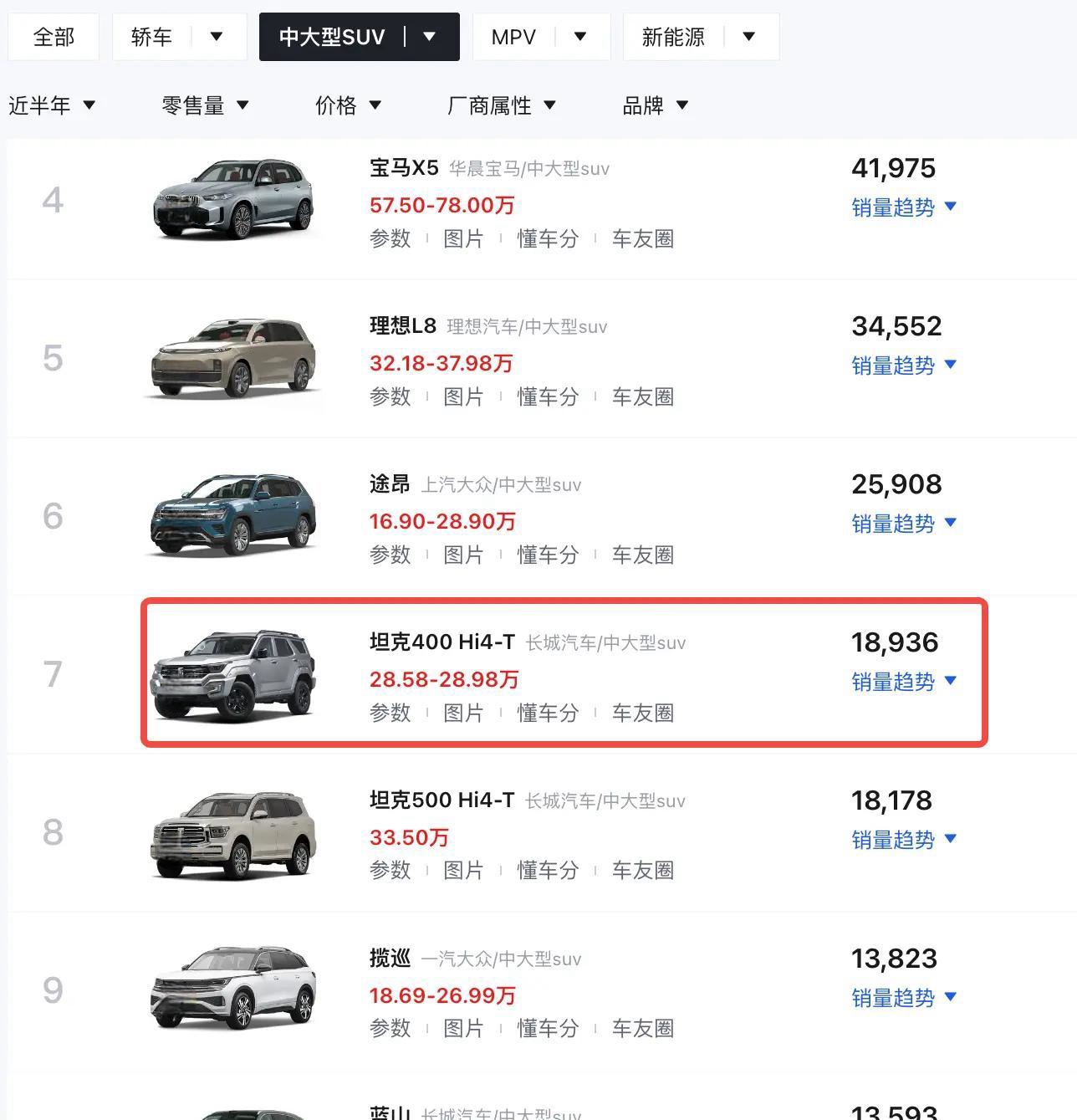Select the 全部 tab
The height and width of the screenshot is (1120, 1077).
(54, 37)
